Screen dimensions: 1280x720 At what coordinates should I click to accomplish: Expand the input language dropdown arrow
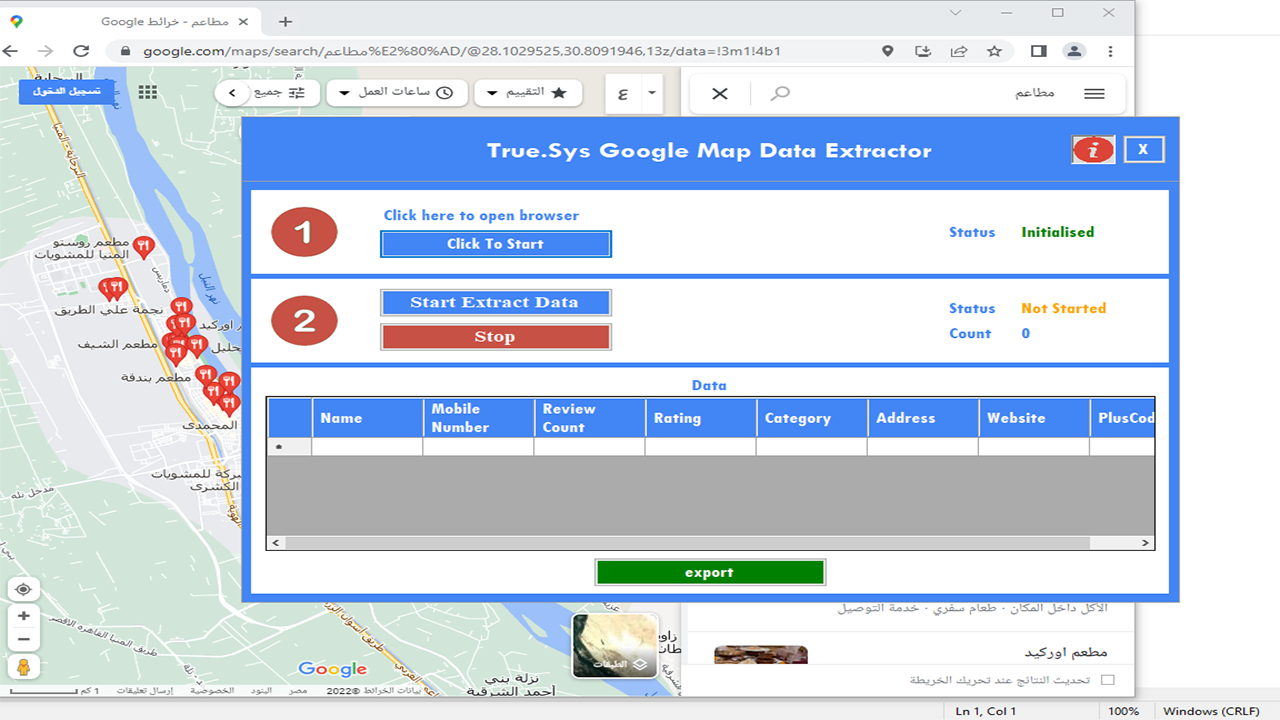coord(652,93)
